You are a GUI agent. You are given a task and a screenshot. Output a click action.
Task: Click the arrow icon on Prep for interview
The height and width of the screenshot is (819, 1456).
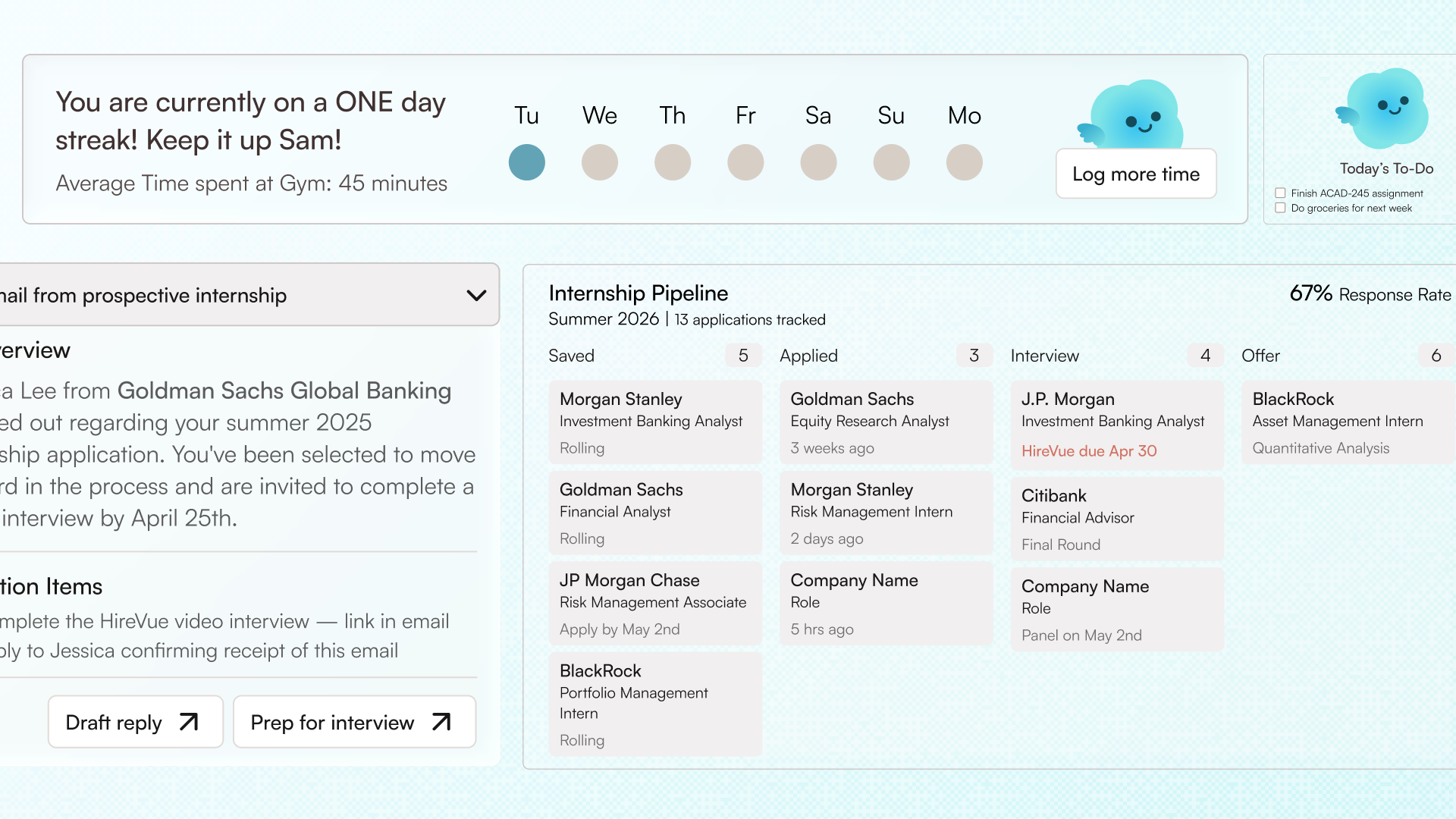(441, 722)
